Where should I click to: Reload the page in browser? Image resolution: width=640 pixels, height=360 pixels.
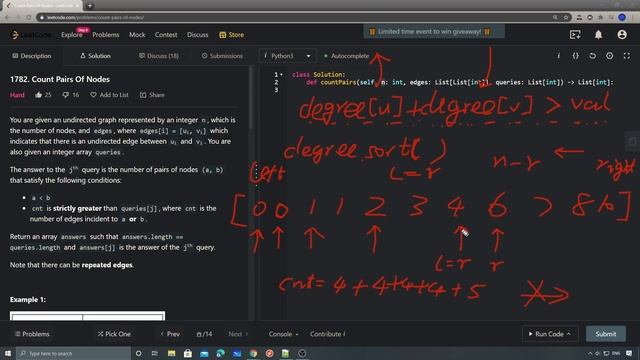point(29,18)
